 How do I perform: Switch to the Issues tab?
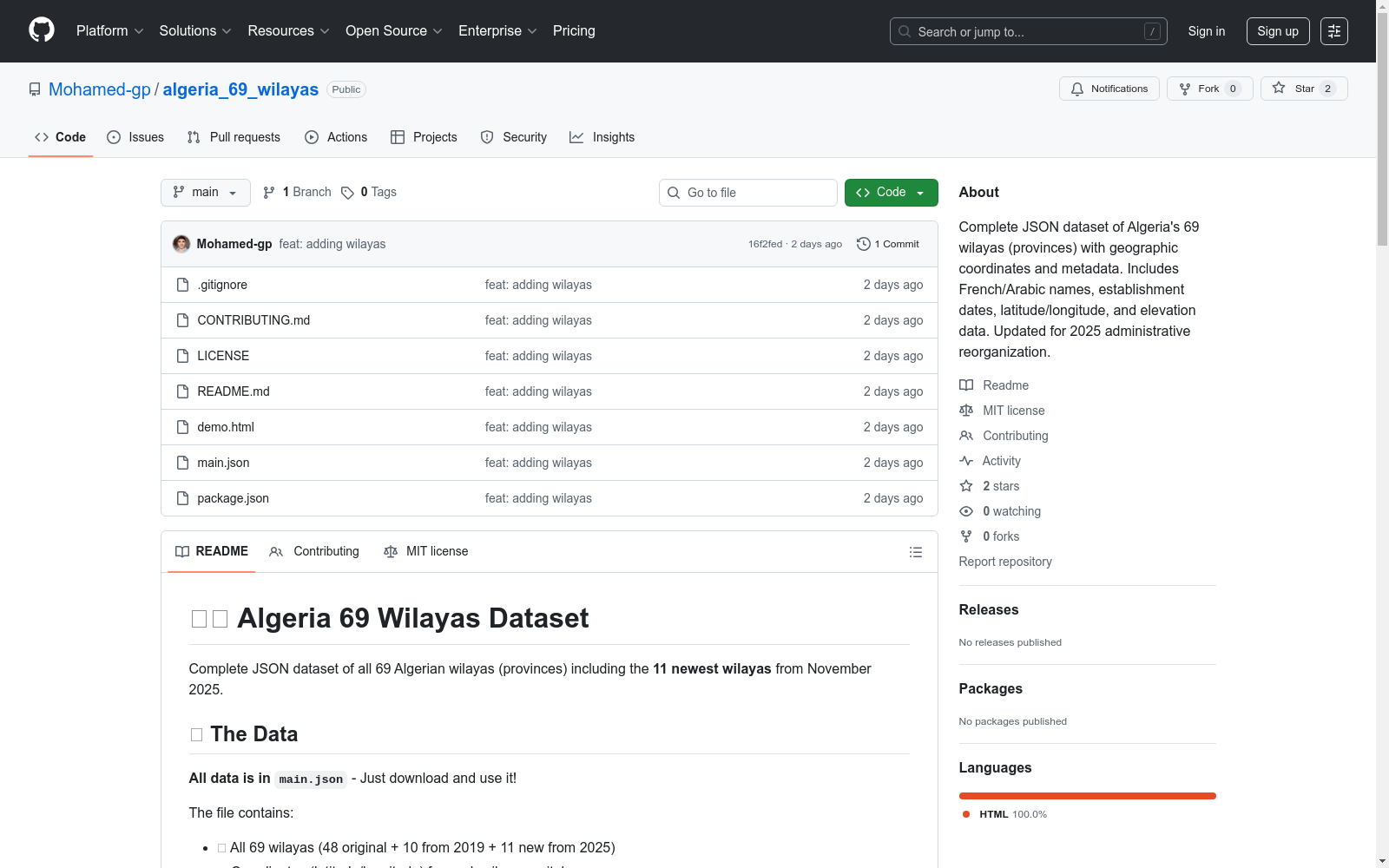tap(135, 137)
